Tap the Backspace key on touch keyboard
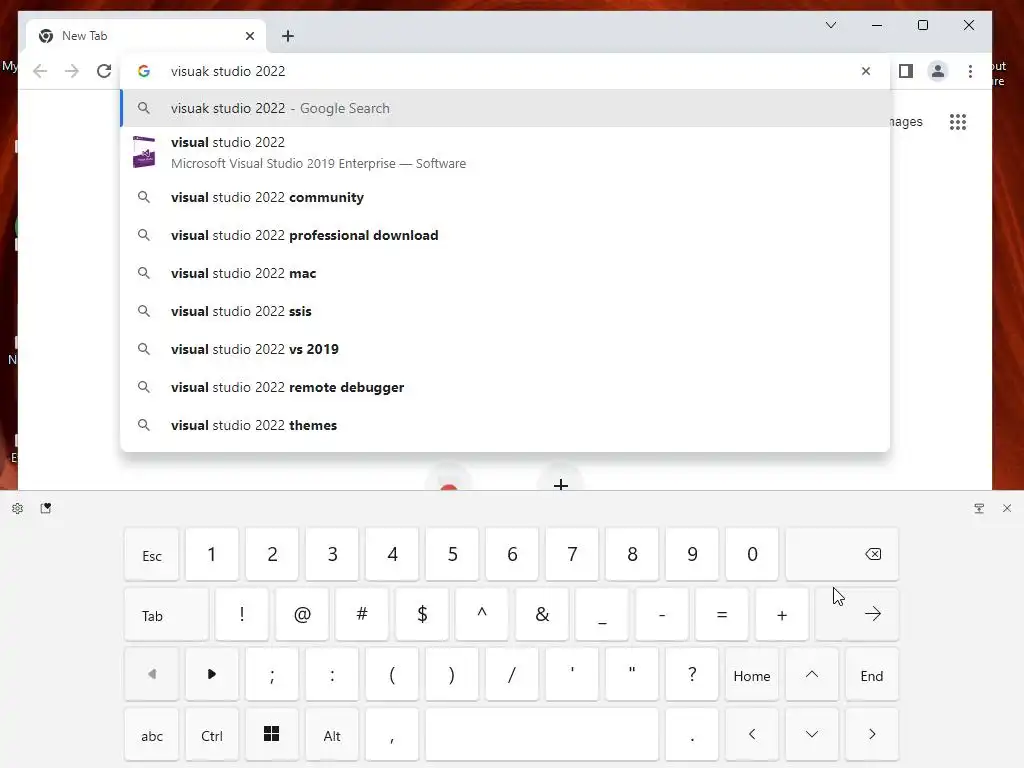Screen dimensions: 1024x768 tap(842, 554)
